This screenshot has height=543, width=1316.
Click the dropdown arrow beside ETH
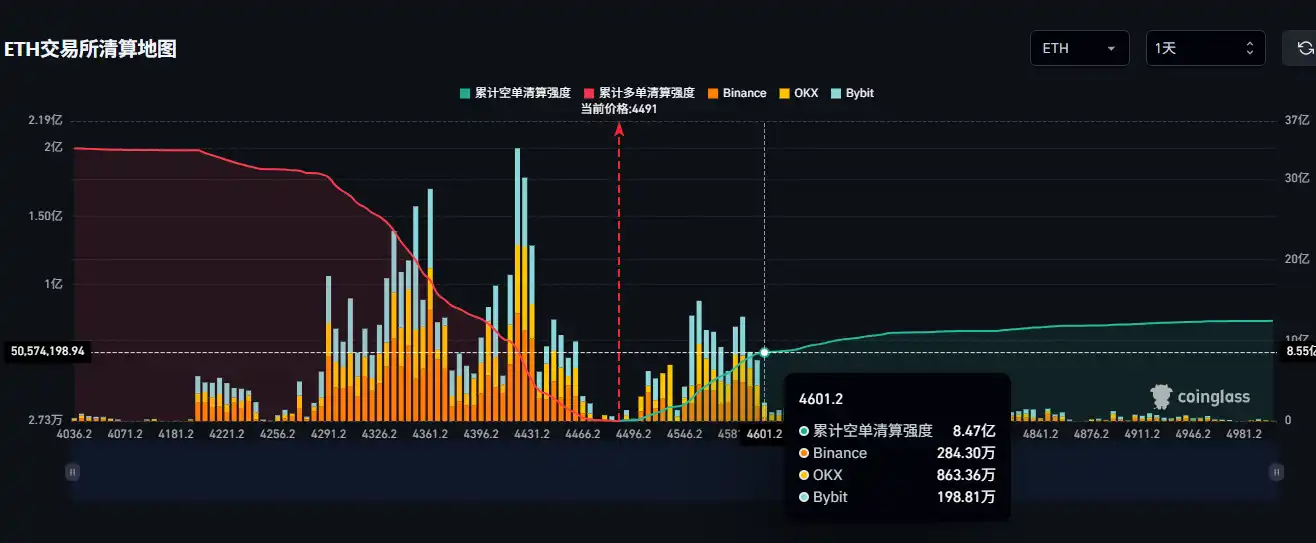(x=1111, y=48)
